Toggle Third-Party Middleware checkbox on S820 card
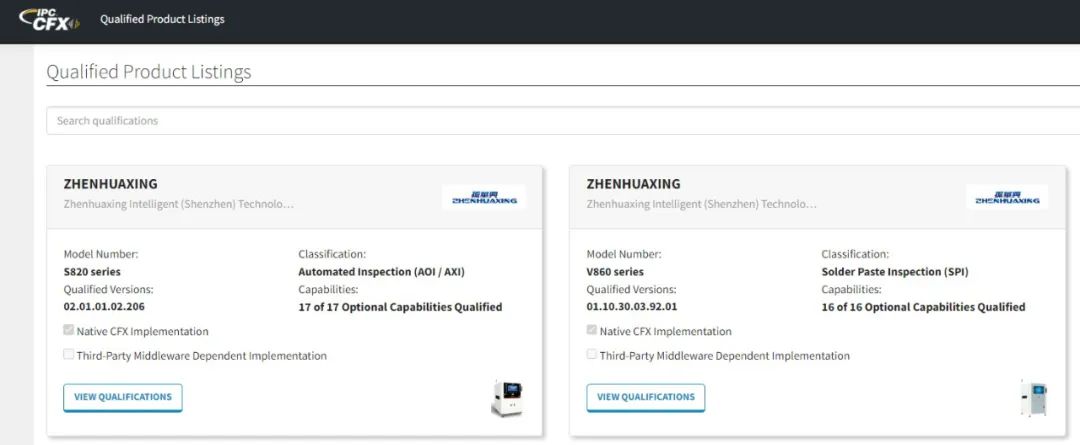 (68, 354)
